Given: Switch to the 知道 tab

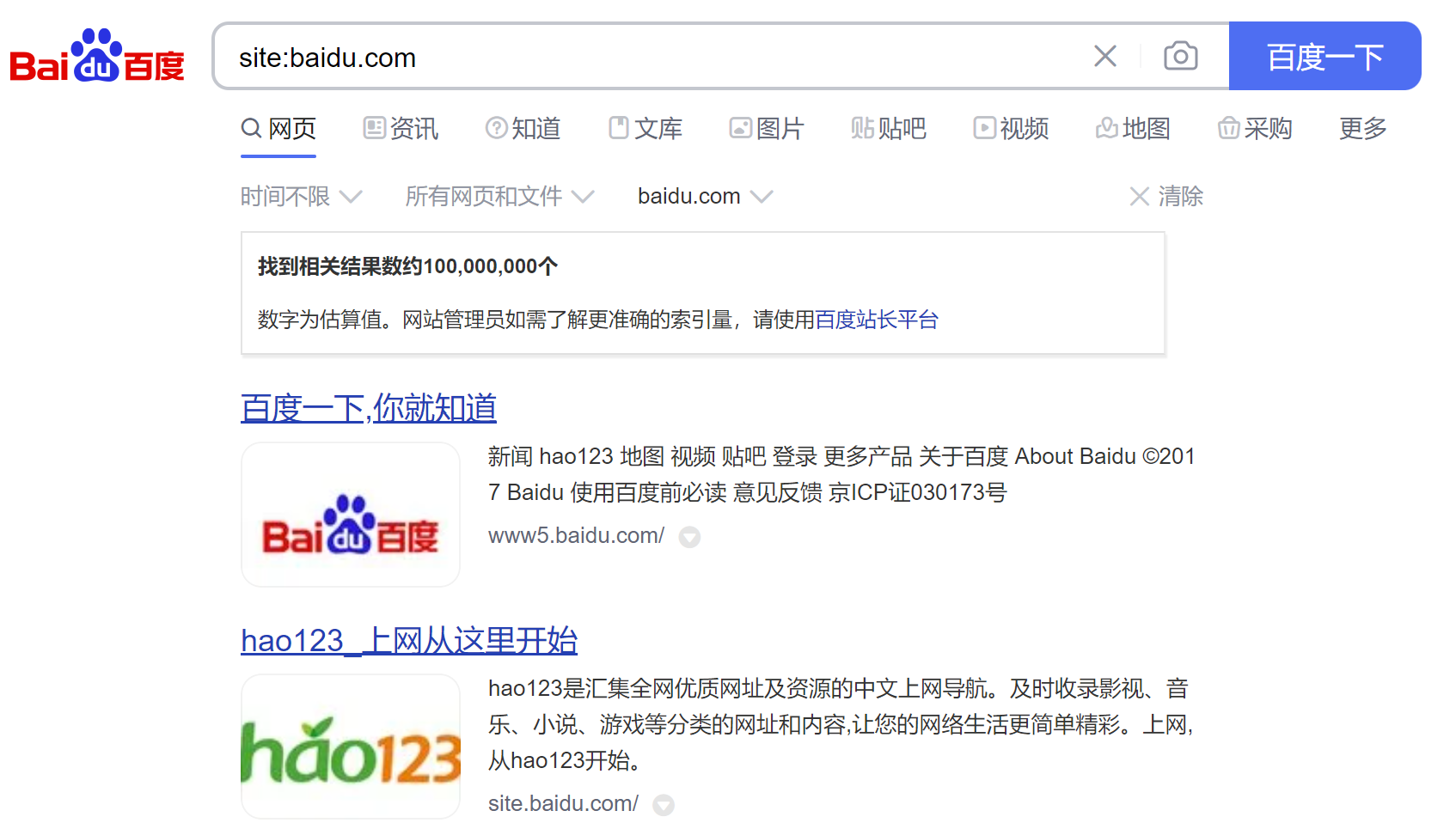Looking at the screenshot, I should click(523, 129).
